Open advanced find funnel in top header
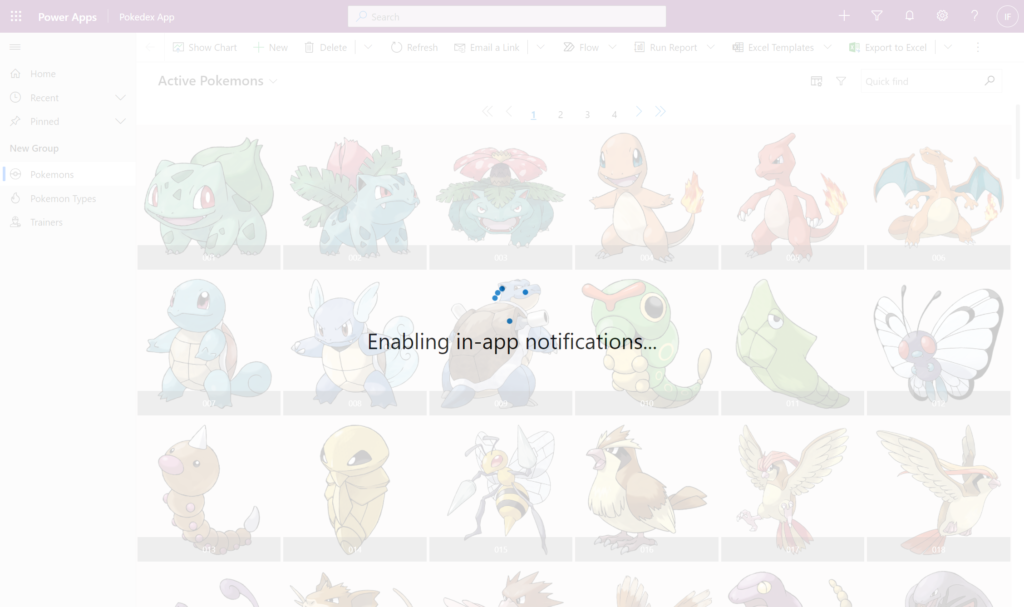This screenshot has width=1024, height=607. tap(876, 16)
